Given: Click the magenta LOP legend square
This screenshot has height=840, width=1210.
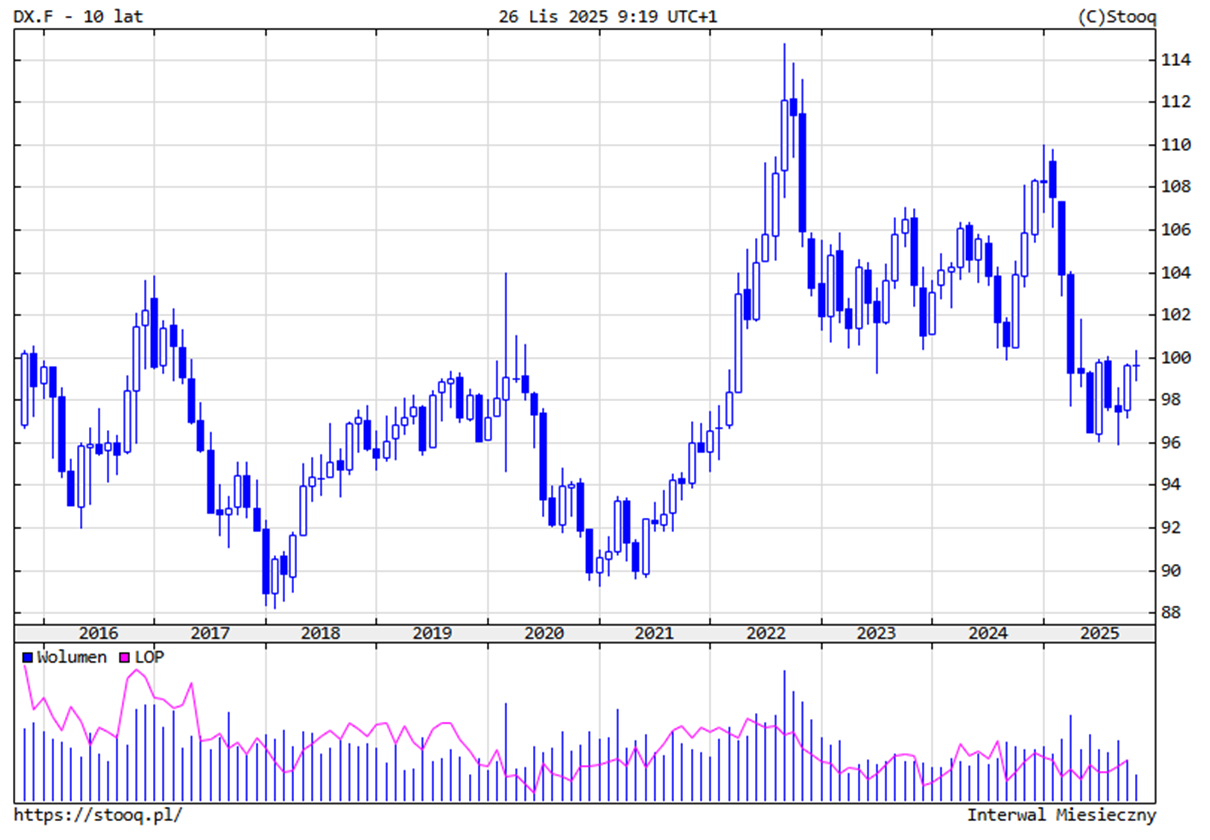Looking at the screenshot, I should click(125, 657).
